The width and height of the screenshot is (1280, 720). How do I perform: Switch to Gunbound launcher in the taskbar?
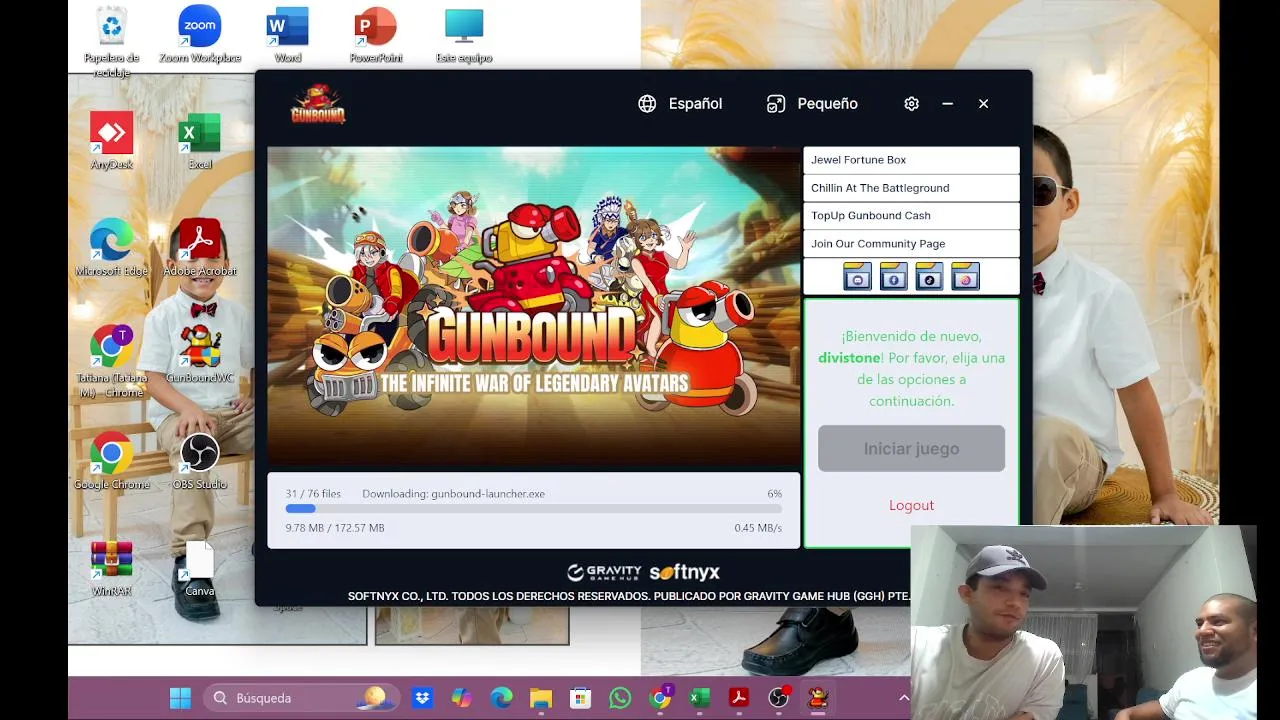tap(818, 698)
